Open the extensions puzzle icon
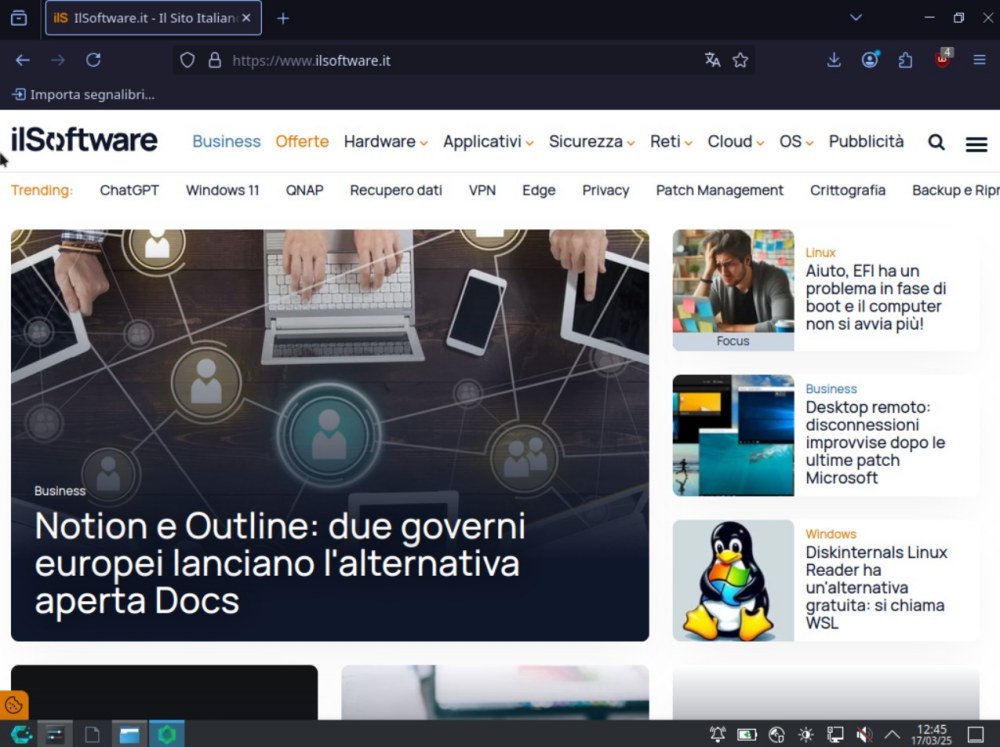 pos(906,60)
